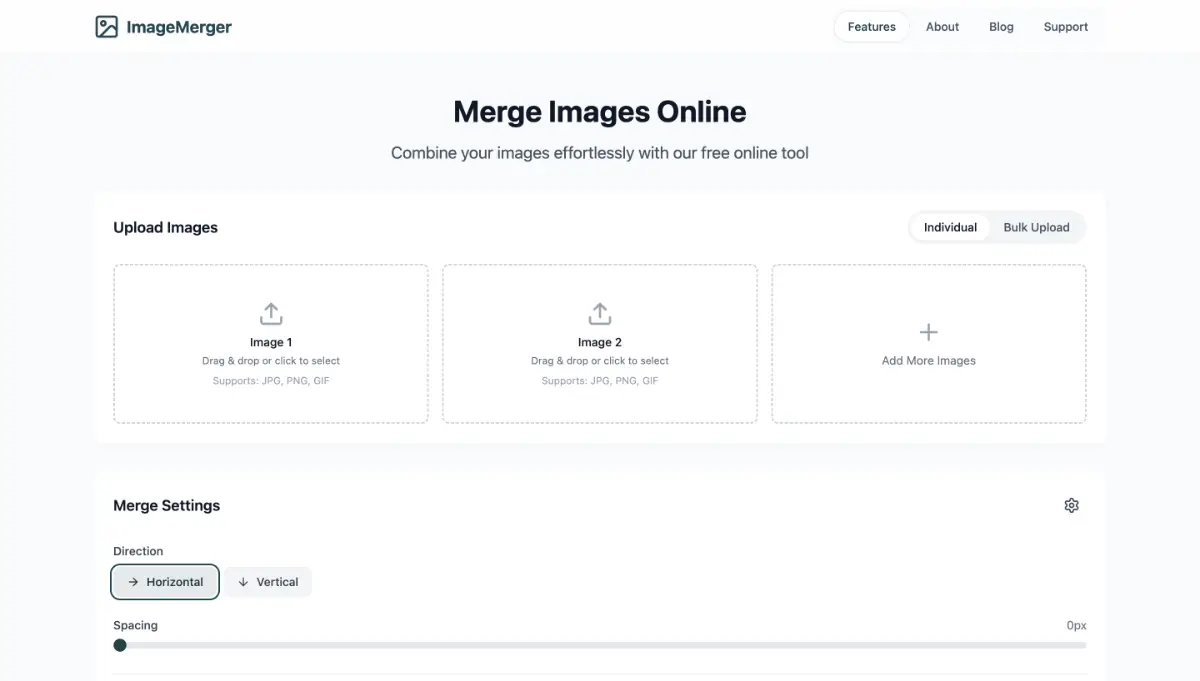Click the plus icon to add more images
The width and height of the screenshot is (1200, 681).
click(928, 331)
